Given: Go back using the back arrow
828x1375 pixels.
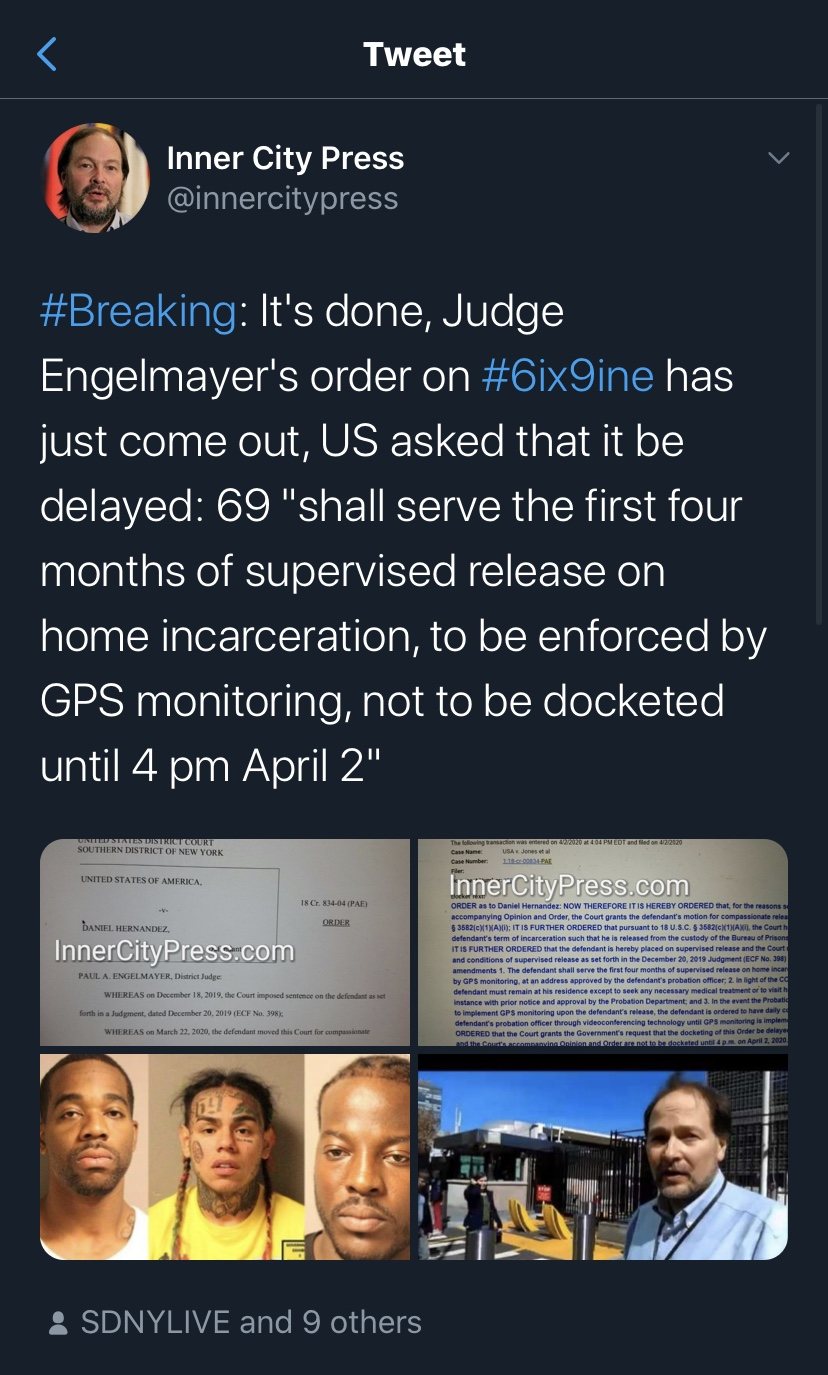Looking at the screenshot, I should (x=47, y=54).
